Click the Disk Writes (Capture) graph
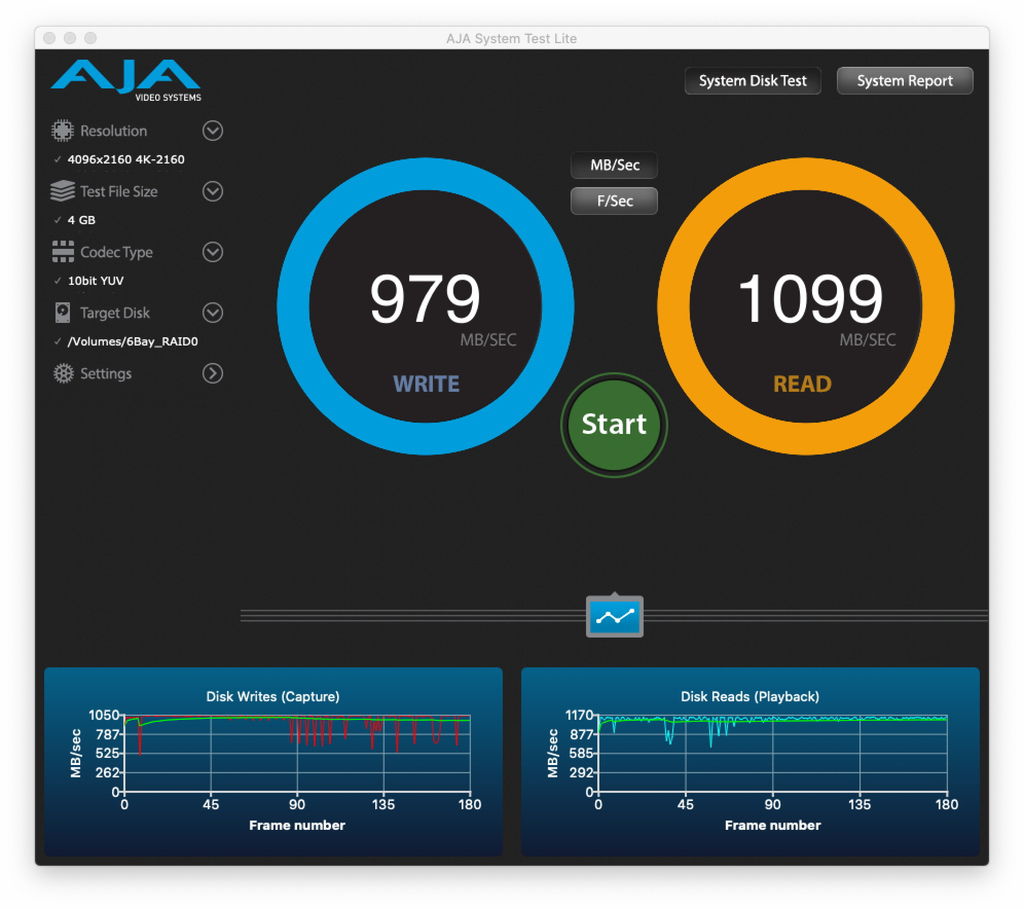 pos(273,761)
